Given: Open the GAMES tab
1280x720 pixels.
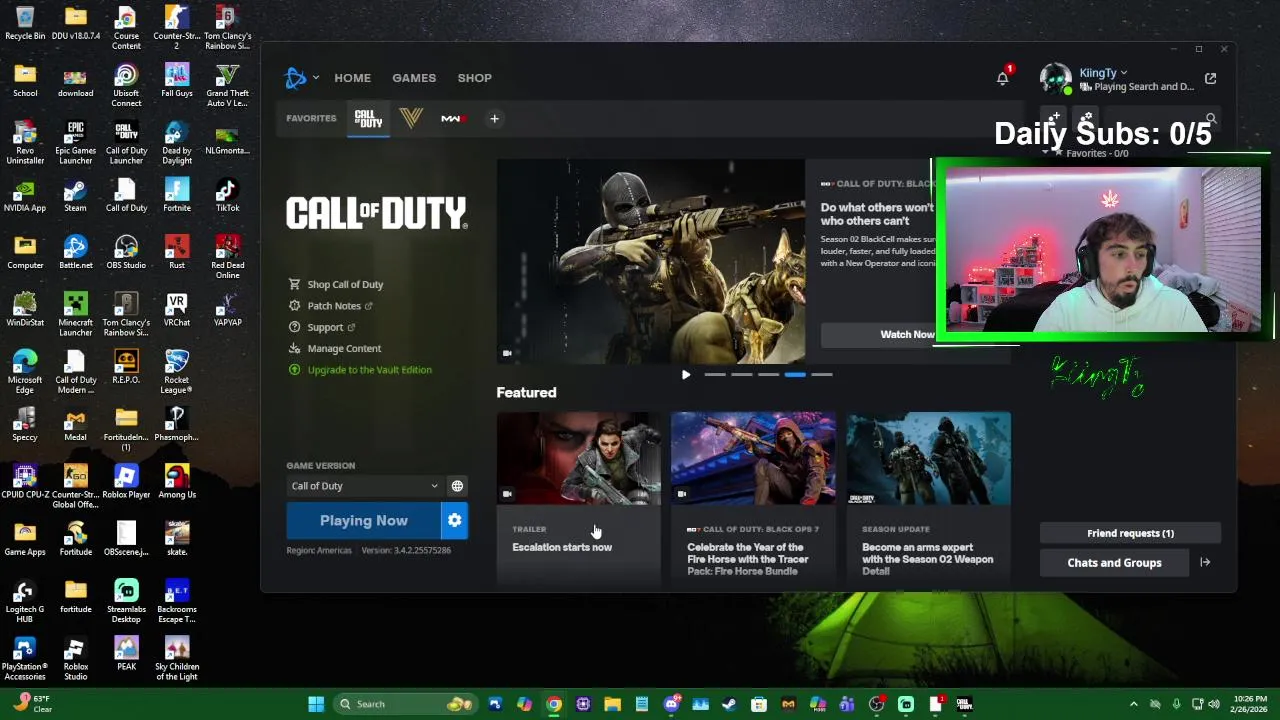Looking at the screenshot, I should [414, 78].
